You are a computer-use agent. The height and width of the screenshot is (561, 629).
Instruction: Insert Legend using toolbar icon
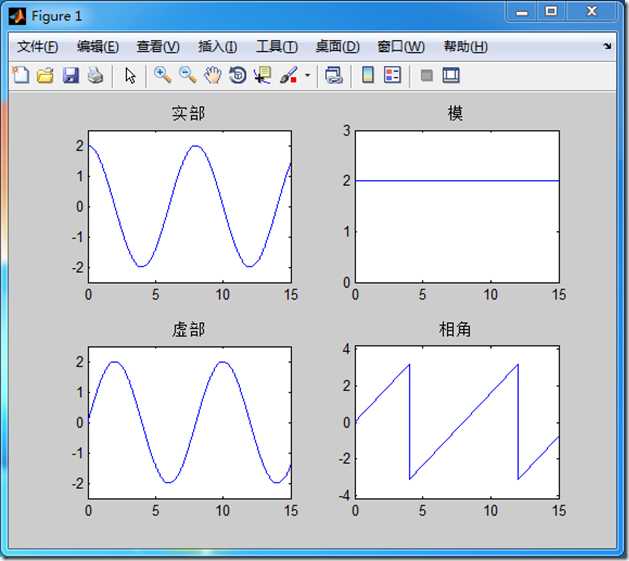point(392,75)
